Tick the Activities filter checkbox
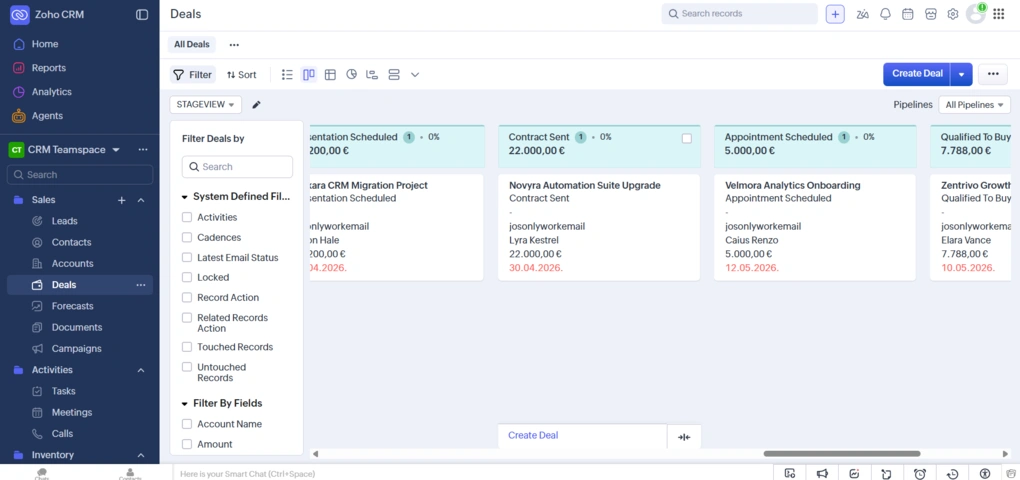 coord(187,217)
